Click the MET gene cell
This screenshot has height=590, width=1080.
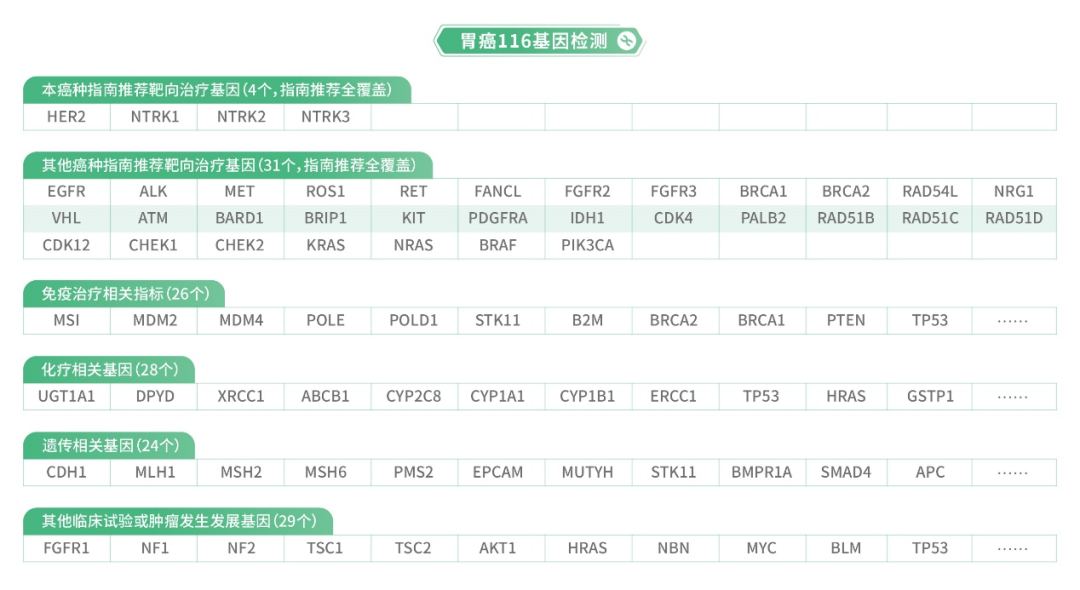click(241, 191)
